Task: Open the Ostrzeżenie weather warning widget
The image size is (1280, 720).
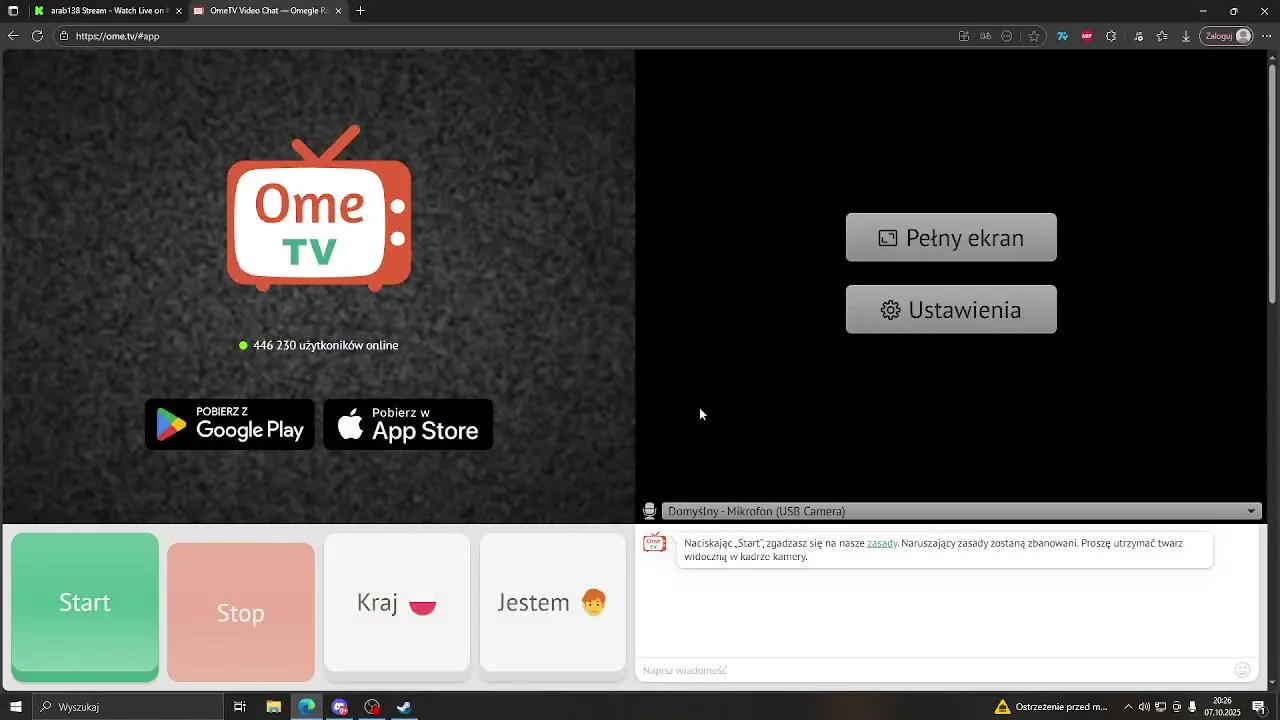Action: pyautogui.click(x=1051, y=707)
